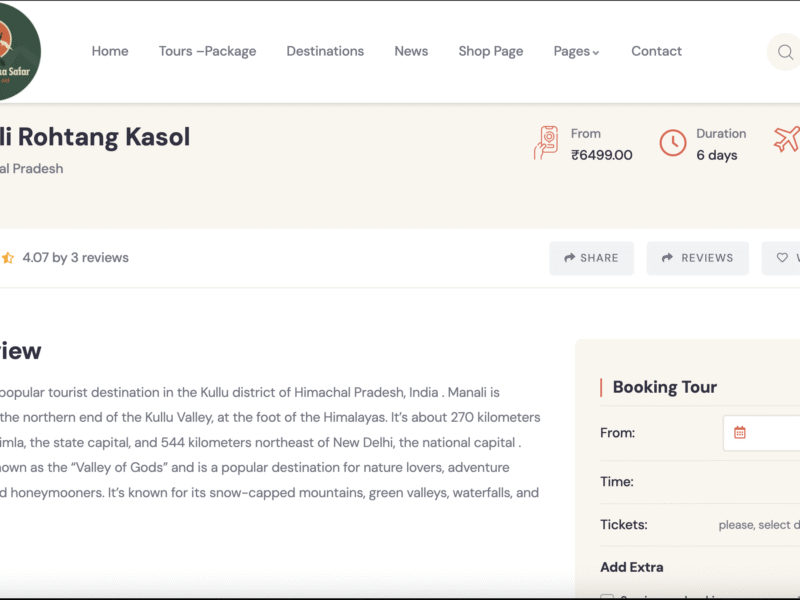Click the ₹6499.00 price text

602,155
